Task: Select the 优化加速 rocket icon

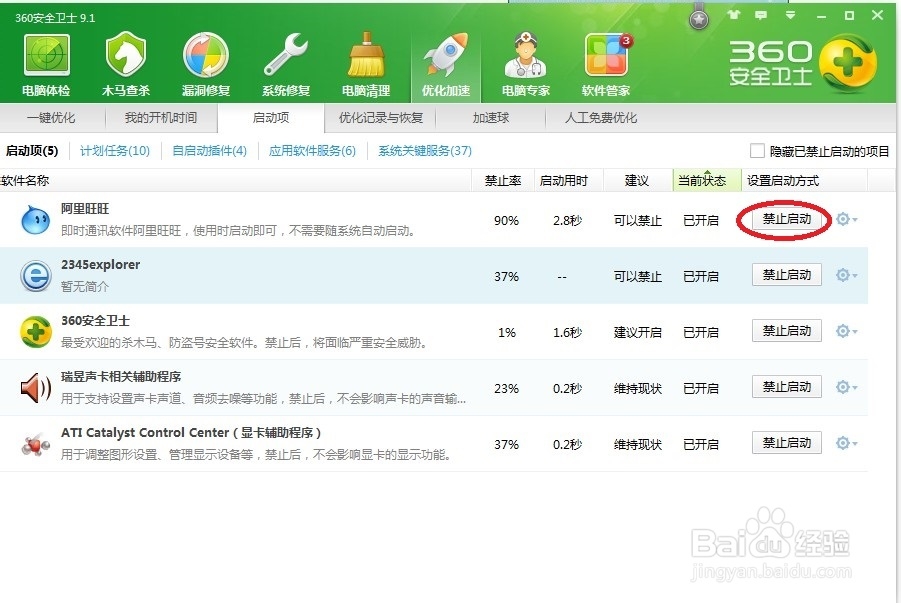Action: click(x=446, y=55)
